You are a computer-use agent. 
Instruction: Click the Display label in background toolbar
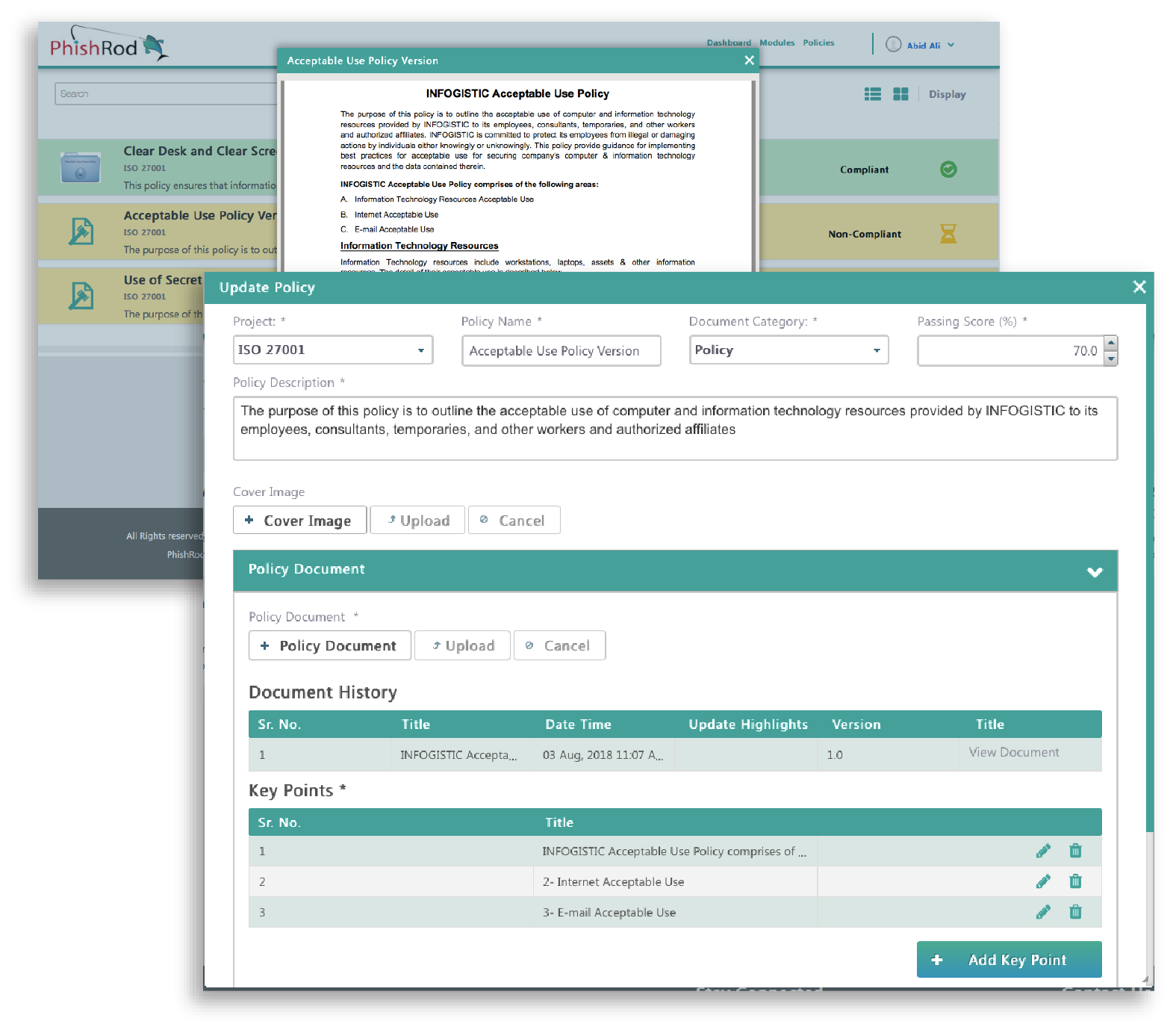(x=947, y=94)
